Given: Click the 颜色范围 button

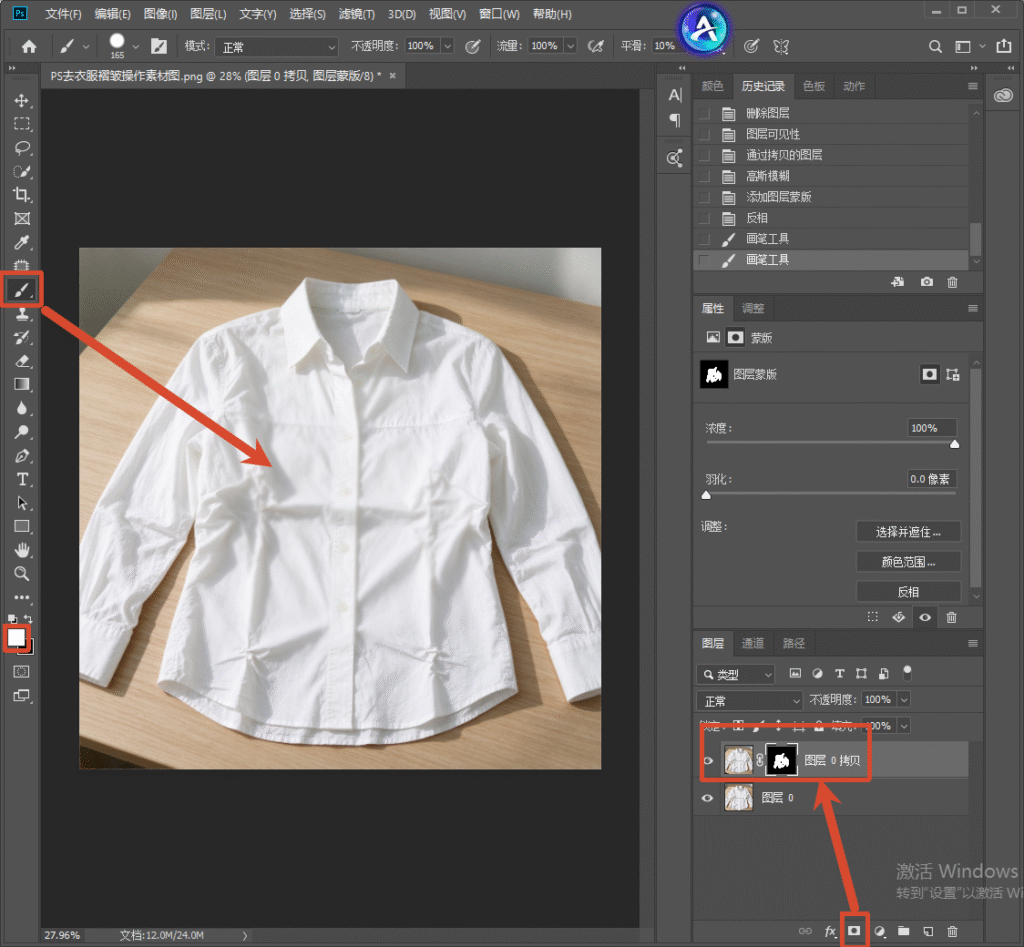Looking at the screenshot, I should click(908, 562).
